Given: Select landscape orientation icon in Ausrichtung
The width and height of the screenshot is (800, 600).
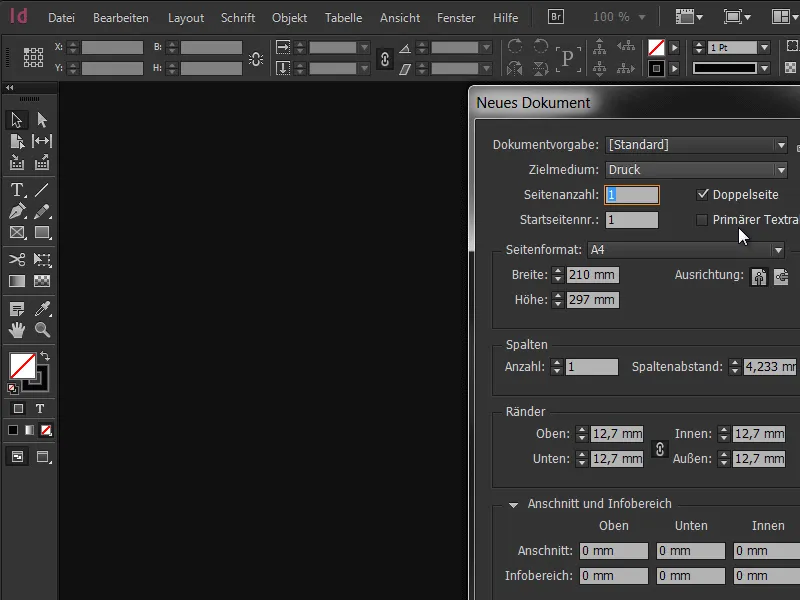Looking at the screenshot, I should pos(781,277).
